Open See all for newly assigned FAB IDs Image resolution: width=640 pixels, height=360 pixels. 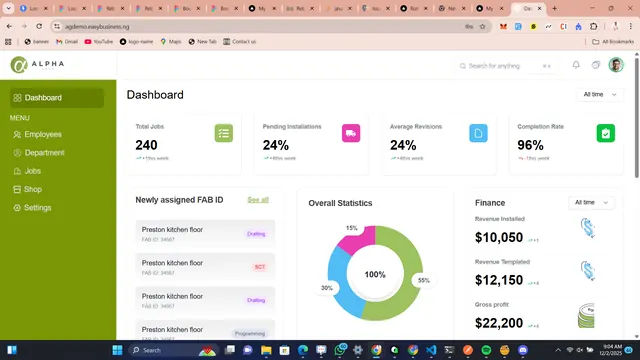click(258, 200)
